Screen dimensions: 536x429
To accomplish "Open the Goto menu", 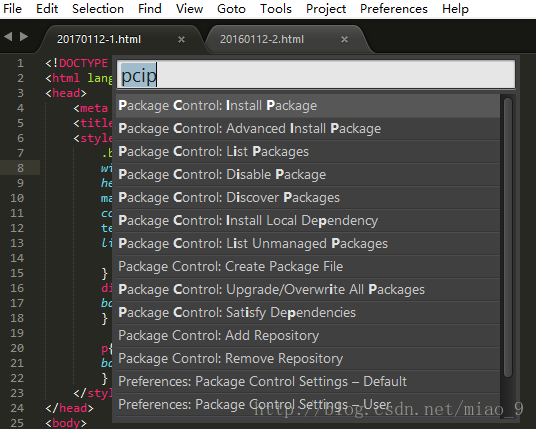I will point(231,9).
